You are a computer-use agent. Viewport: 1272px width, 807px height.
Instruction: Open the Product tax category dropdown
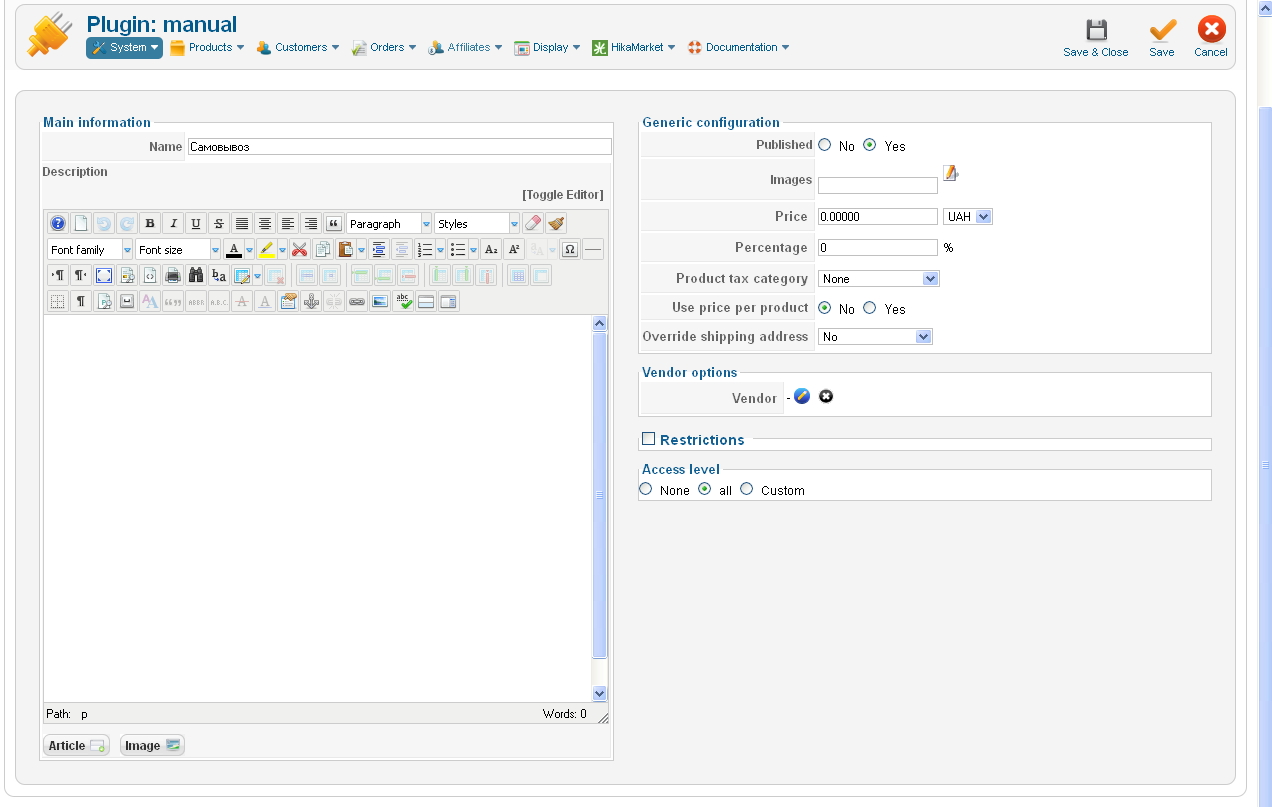878,279
